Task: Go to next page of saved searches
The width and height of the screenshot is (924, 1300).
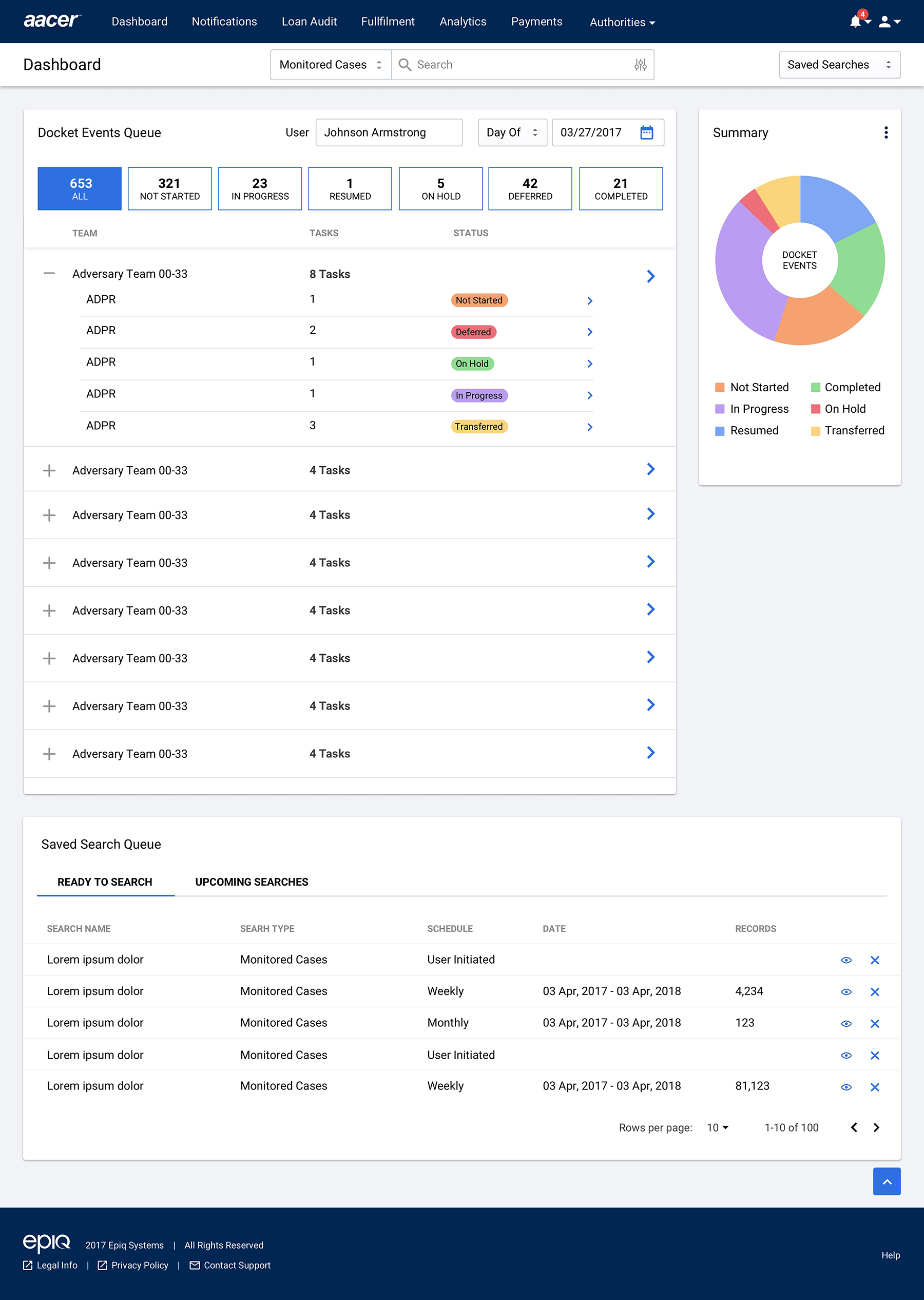Action: coord(876,1127)
